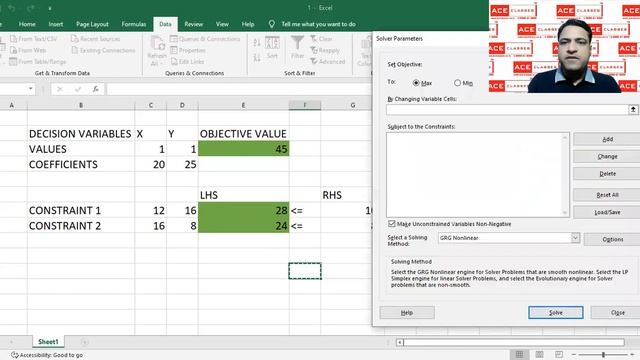Open the View tab
This screenshot has height=360, width=640.
(222, 24)
